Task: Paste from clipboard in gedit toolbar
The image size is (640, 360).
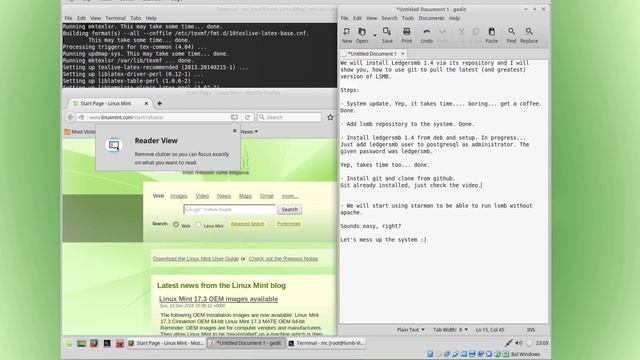Action: (491, 35)
